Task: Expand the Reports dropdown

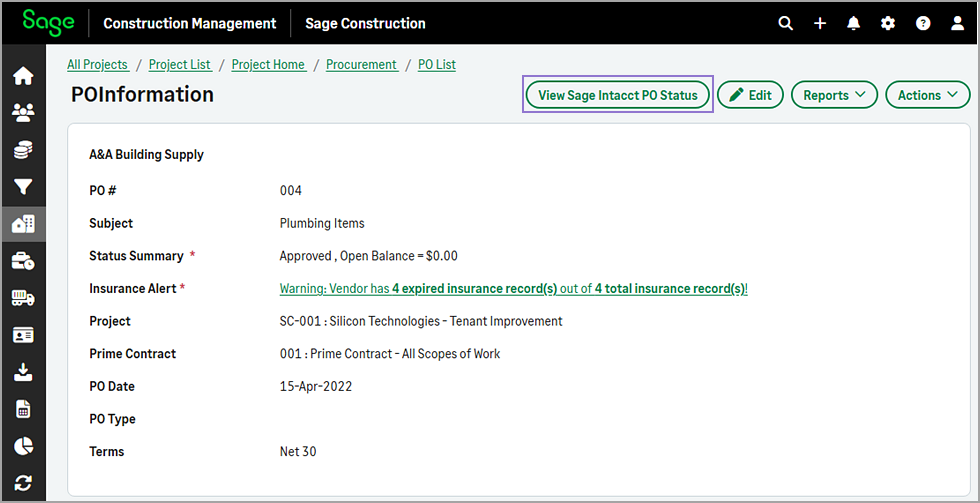Action: pos(834,95)
